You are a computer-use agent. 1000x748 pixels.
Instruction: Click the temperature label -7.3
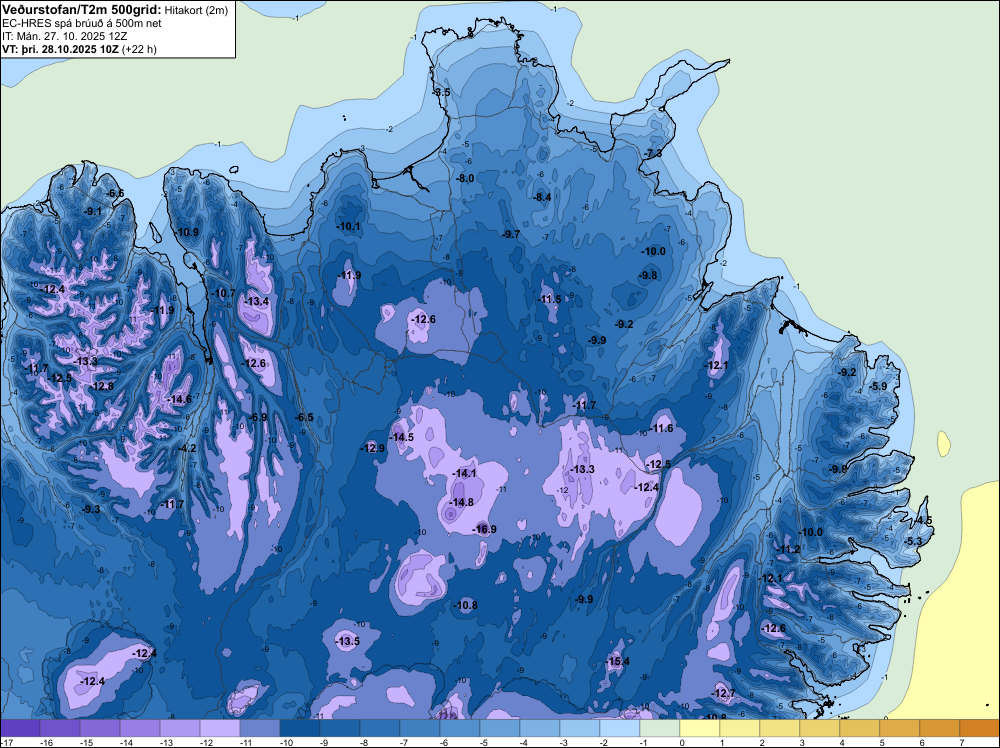click(653, 154)
